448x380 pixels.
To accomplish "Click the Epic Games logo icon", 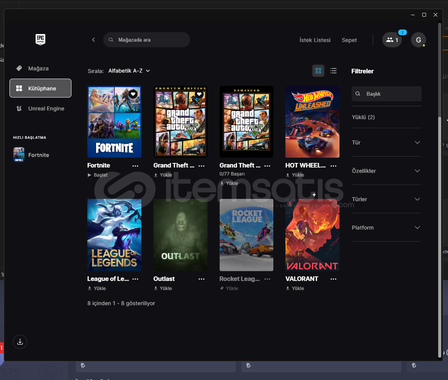I will (x=40, y=40).
